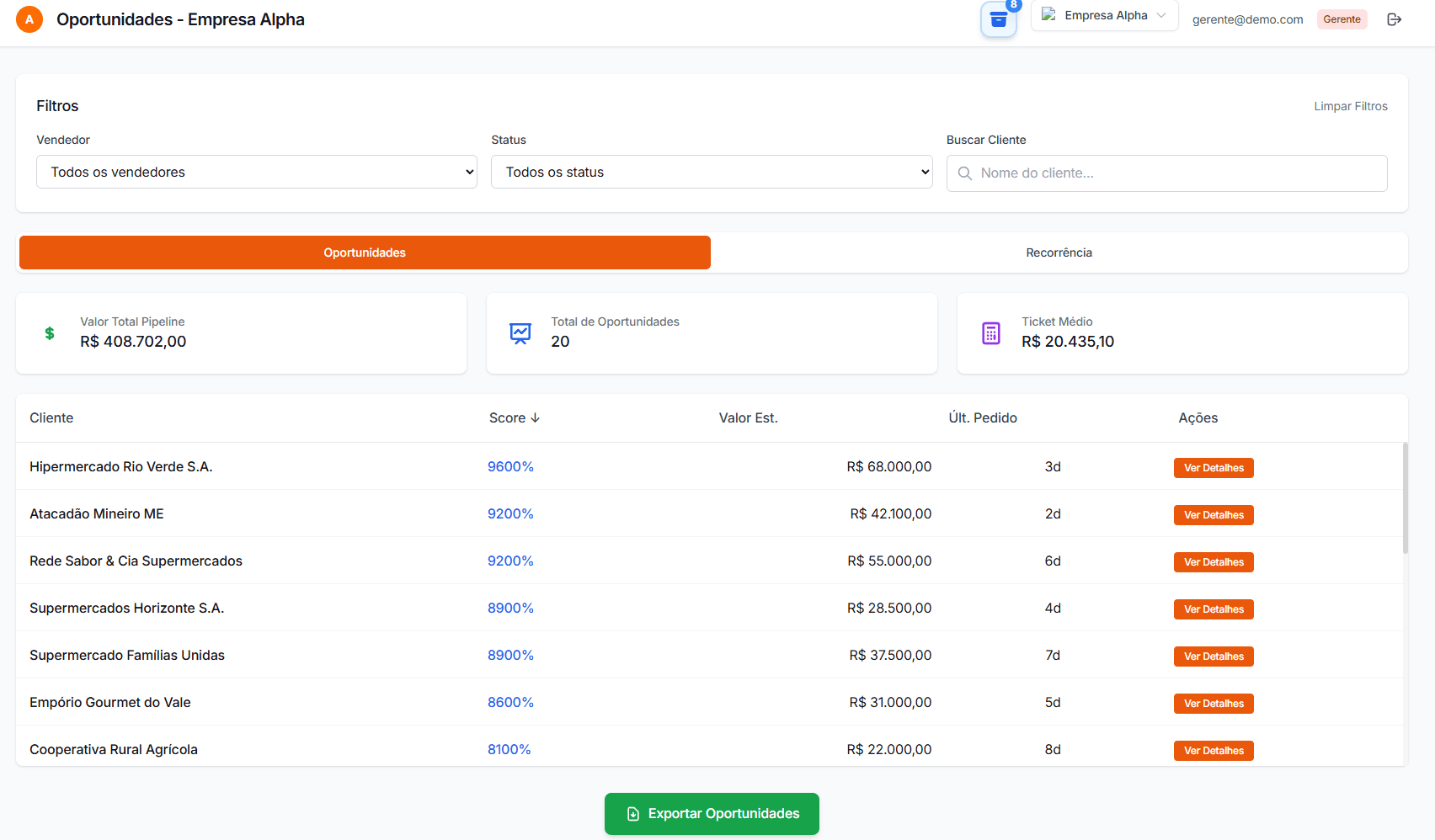Click Hipermercado Rio Verde S.A. client name

click(120, 467)
